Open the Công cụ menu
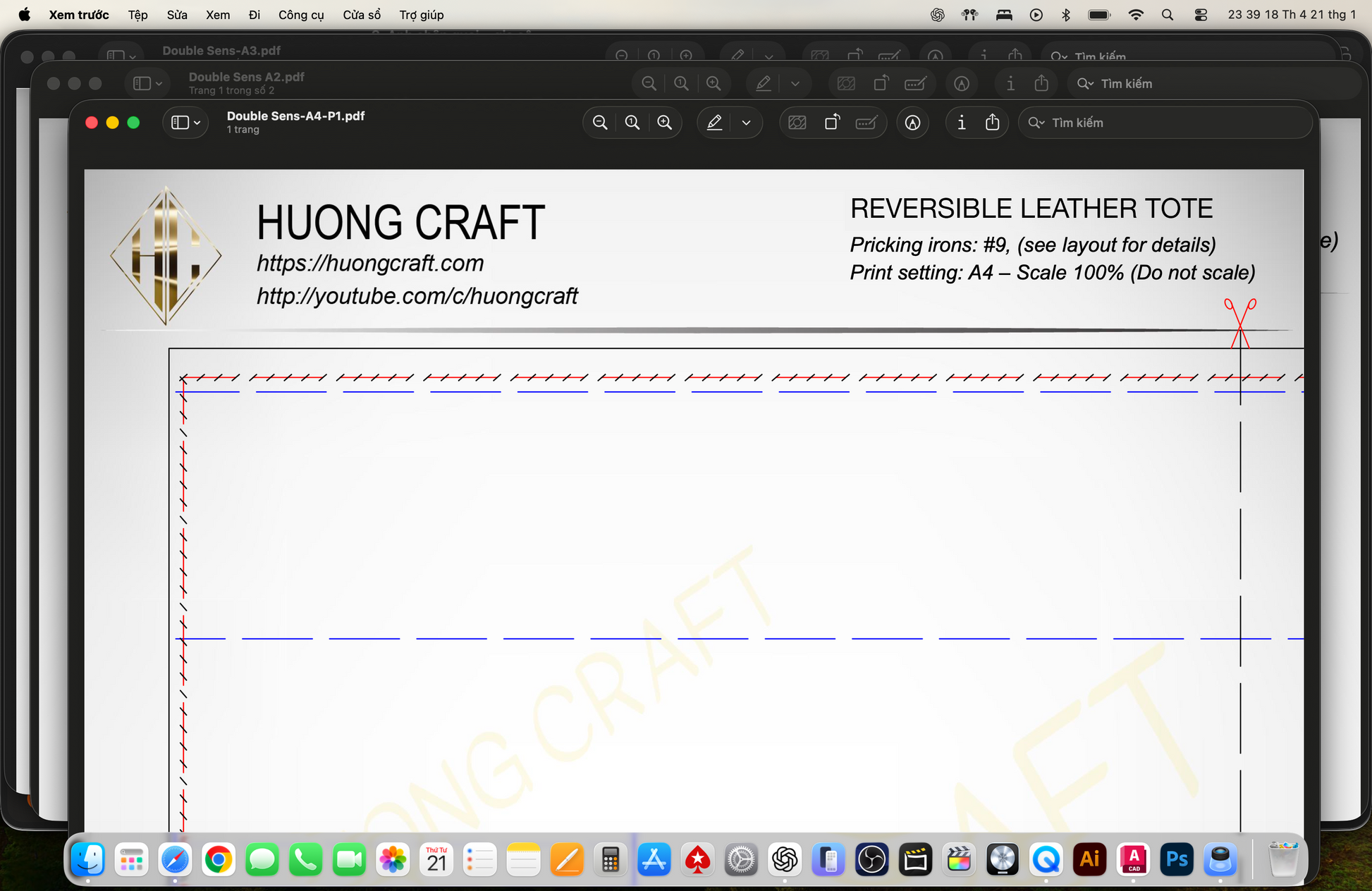 pyautogui.click(x=301, y=15)
